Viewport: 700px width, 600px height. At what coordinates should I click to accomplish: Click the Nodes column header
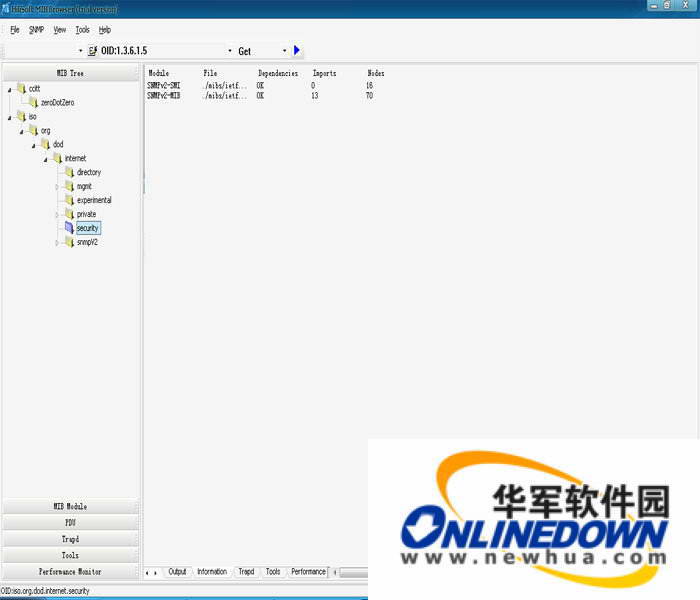[x=376, y=73]
